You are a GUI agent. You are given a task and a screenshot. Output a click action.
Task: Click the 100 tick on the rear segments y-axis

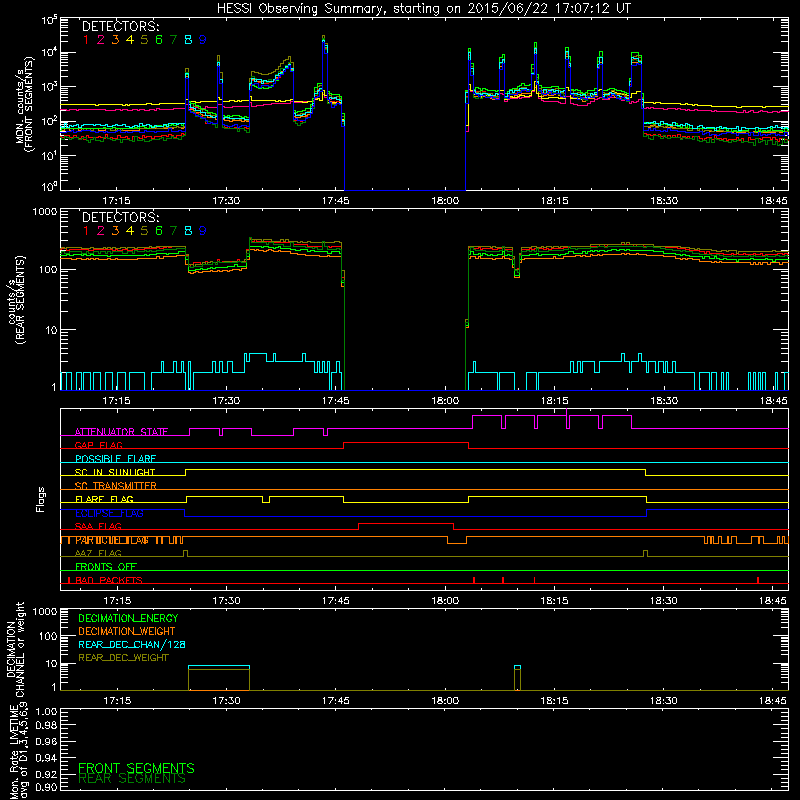pyautogui.click(x=48, y=269)
